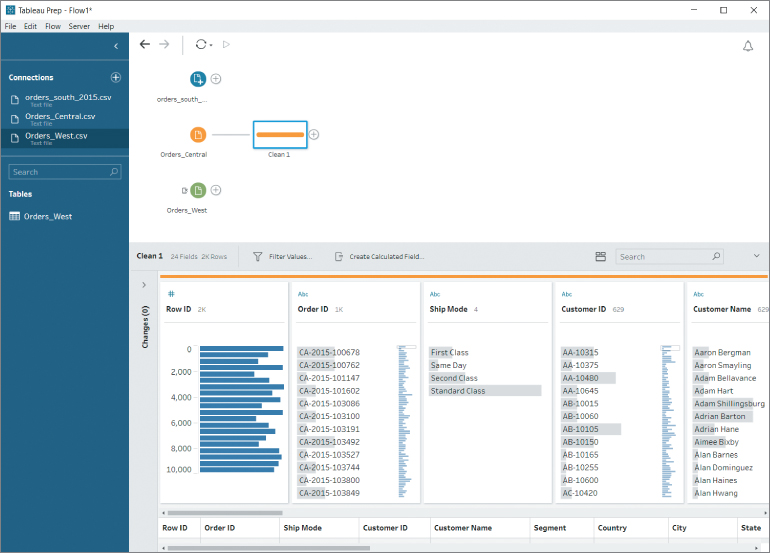
Task: Click the undo back arrow in toolbar
Action: [144, 44]
